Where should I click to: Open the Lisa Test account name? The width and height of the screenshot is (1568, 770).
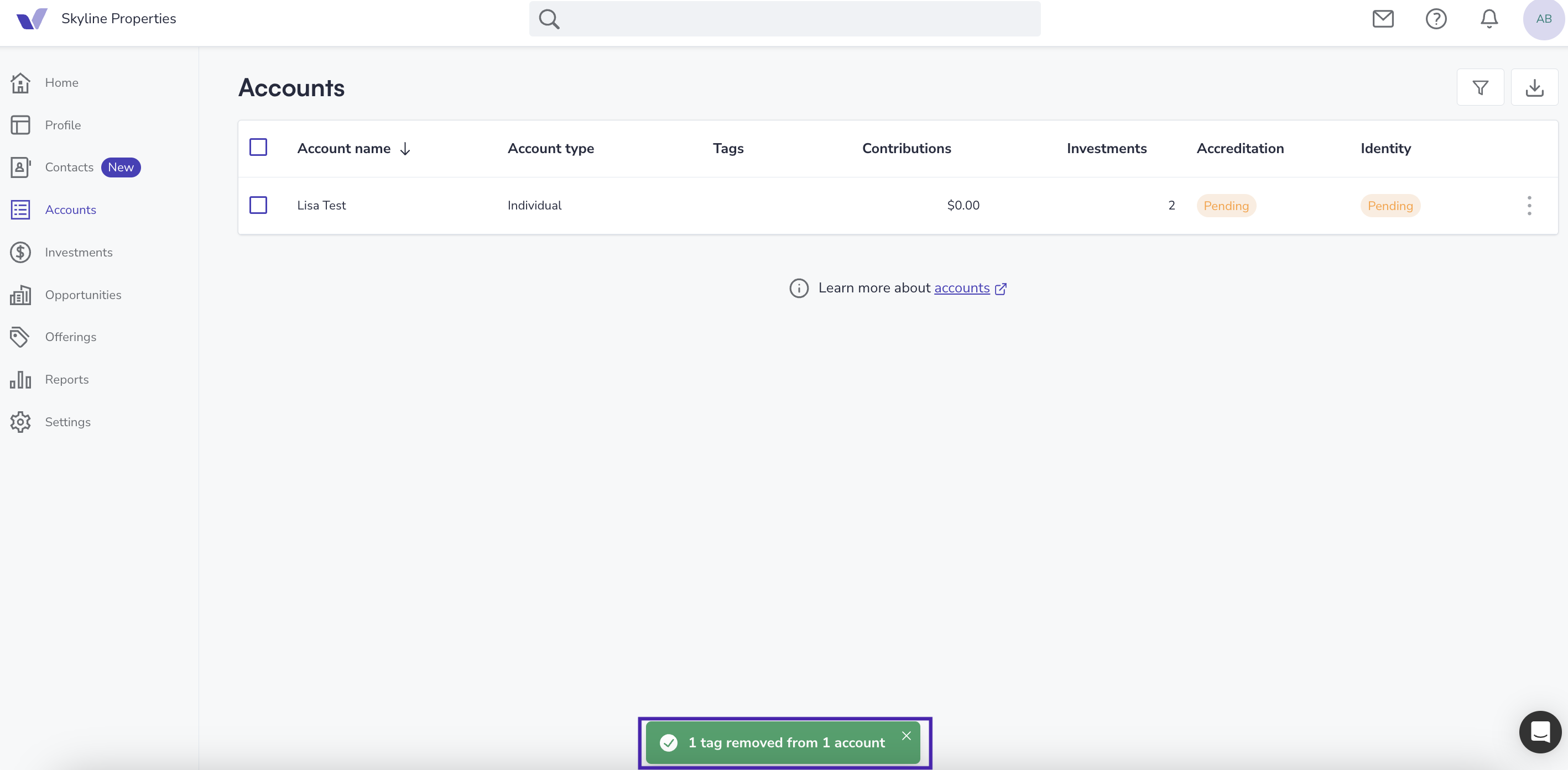click(321, 206)
